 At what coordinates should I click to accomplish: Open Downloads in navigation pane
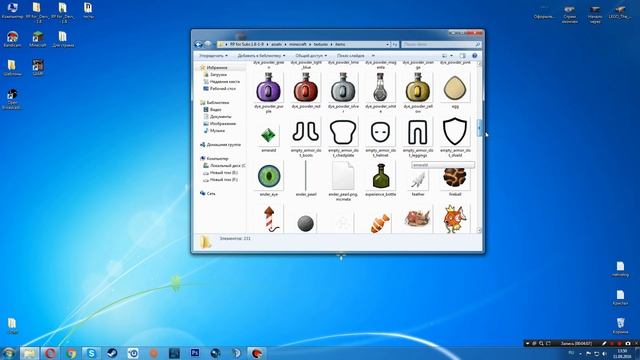pyautogui.click(x=218, y=75)
